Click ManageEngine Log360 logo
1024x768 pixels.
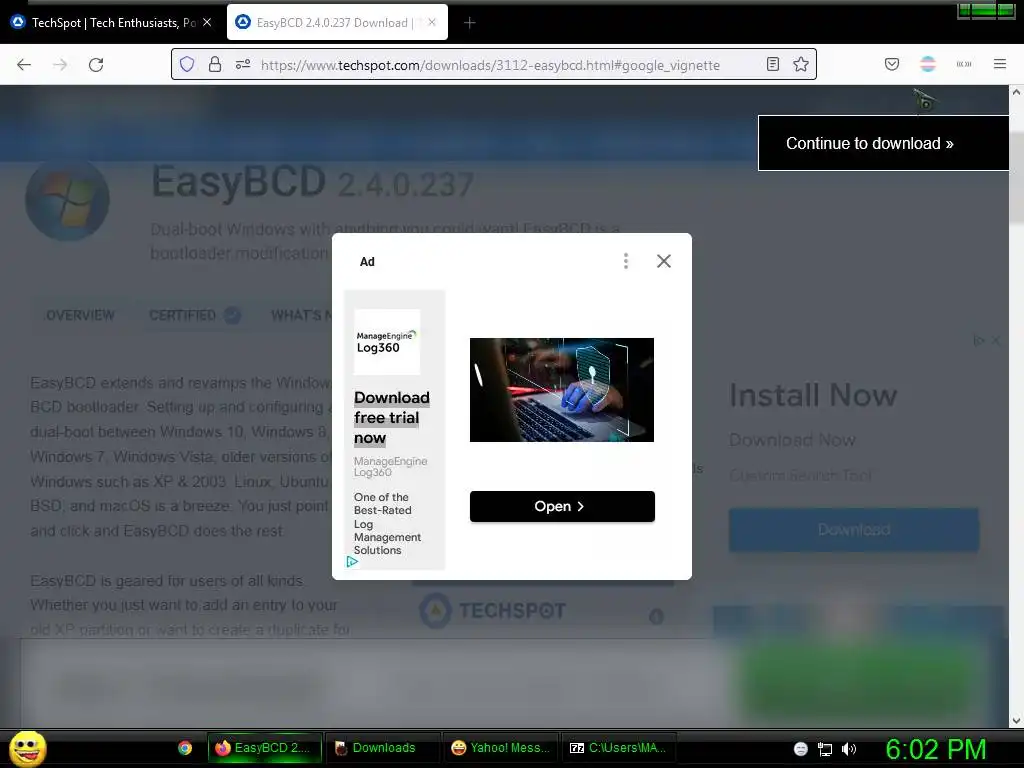pos(387,342)
